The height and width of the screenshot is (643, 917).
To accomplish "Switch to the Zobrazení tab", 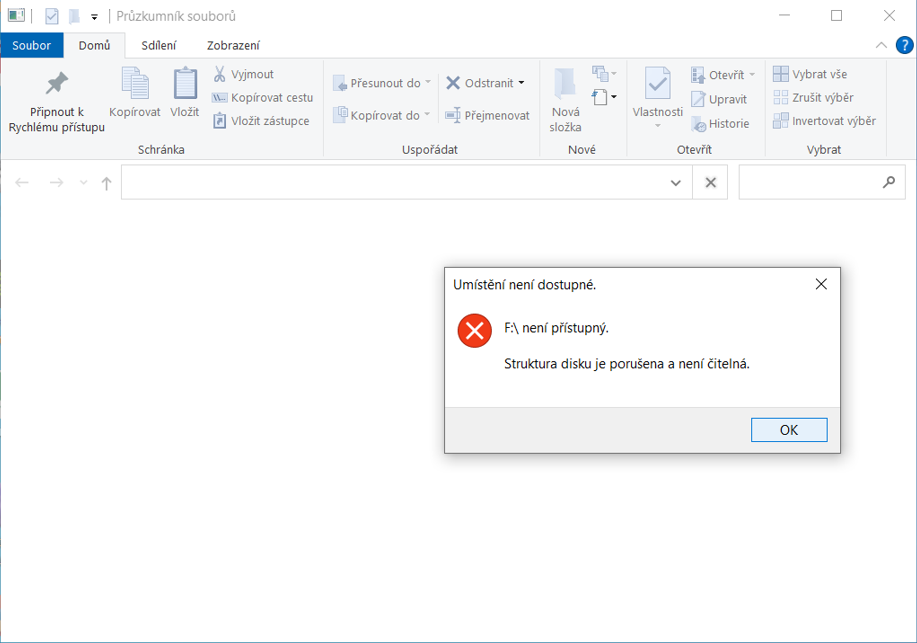I will coord(233,45).
